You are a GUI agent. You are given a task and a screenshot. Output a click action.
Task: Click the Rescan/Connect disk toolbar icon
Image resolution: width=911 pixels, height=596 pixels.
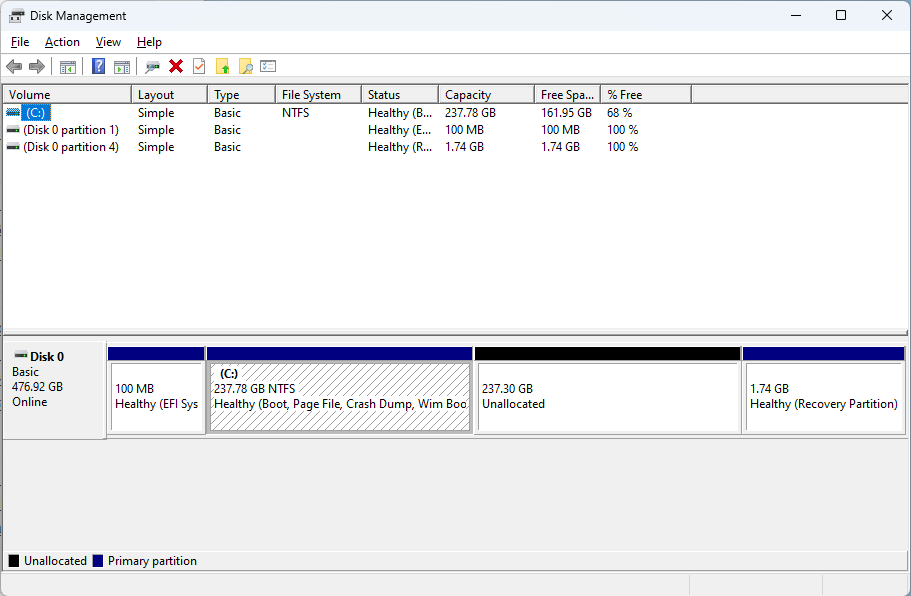pyautogui.click(x=152, y=67)
